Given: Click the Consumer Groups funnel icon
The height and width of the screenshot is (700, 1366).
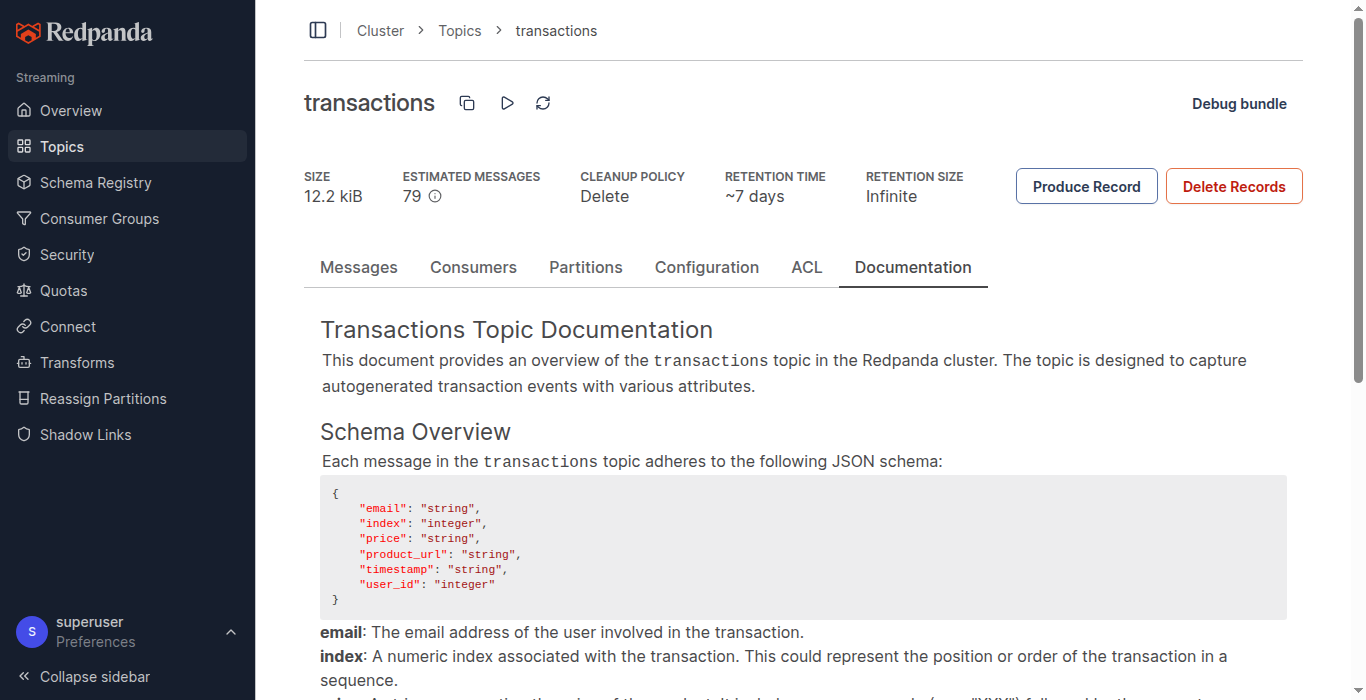Looking at the screenshot, I should [24, 219].
